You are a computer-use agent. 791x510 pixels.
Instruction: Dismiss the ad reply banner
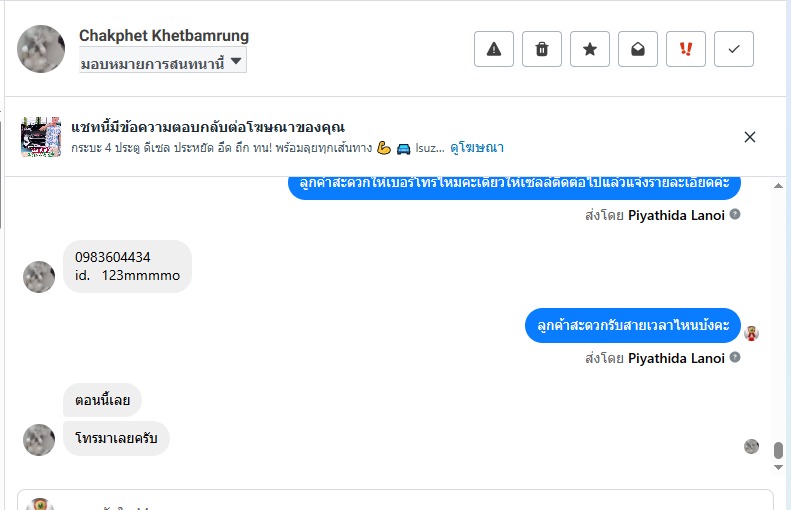point(750,137)
